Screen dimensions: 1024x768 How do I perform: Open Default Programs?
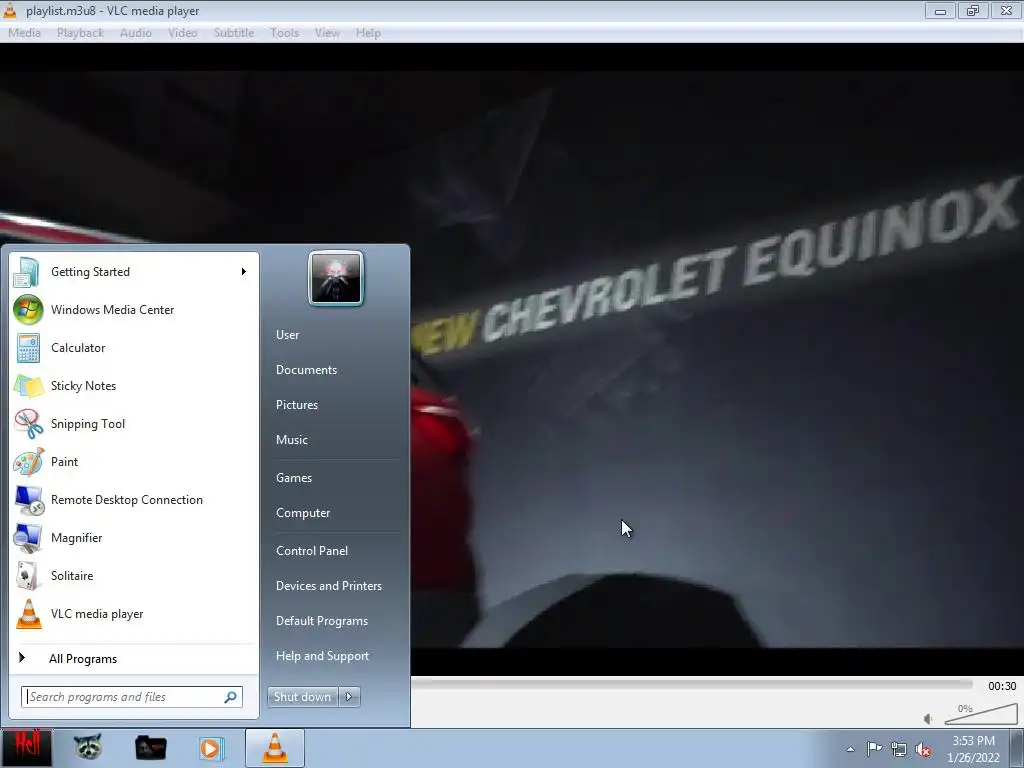click(322, 621)
